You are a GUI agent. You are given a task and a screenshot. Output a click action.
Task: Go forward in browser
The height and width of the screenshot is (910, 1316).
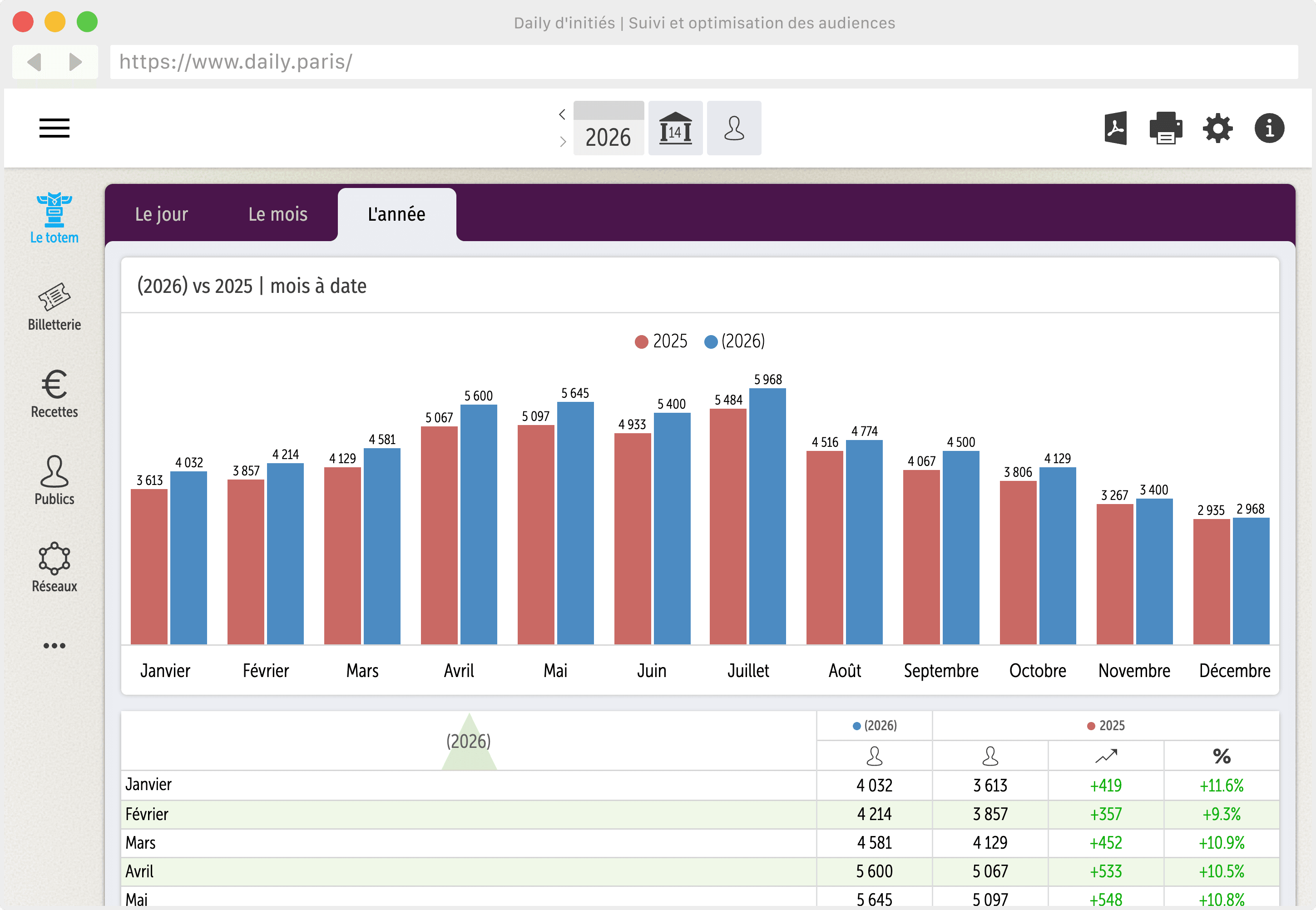pyautogui.click(x=74, y=62)
